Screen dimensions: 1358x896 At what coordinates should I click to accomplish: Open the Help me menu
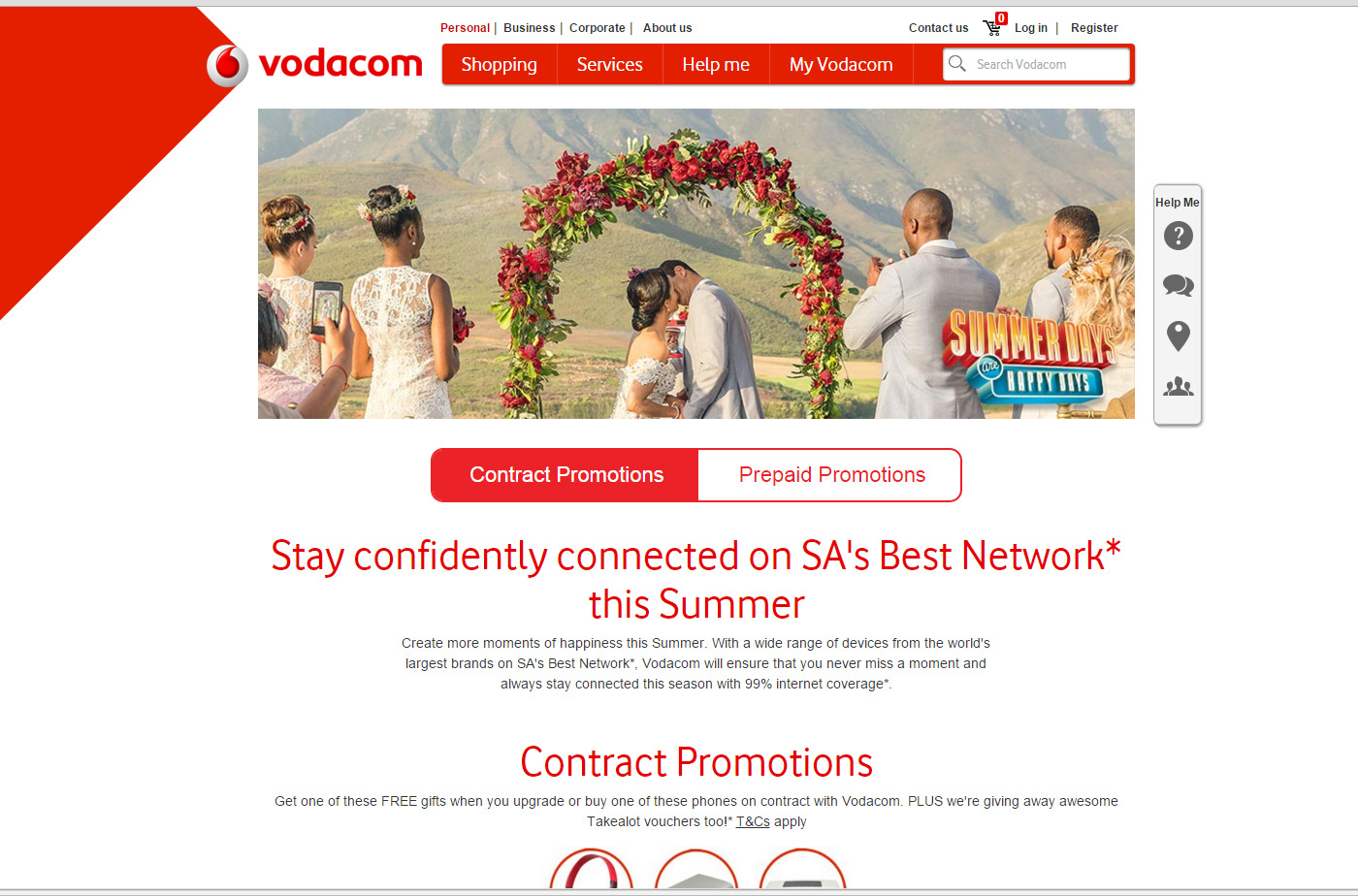coord(716,64)
